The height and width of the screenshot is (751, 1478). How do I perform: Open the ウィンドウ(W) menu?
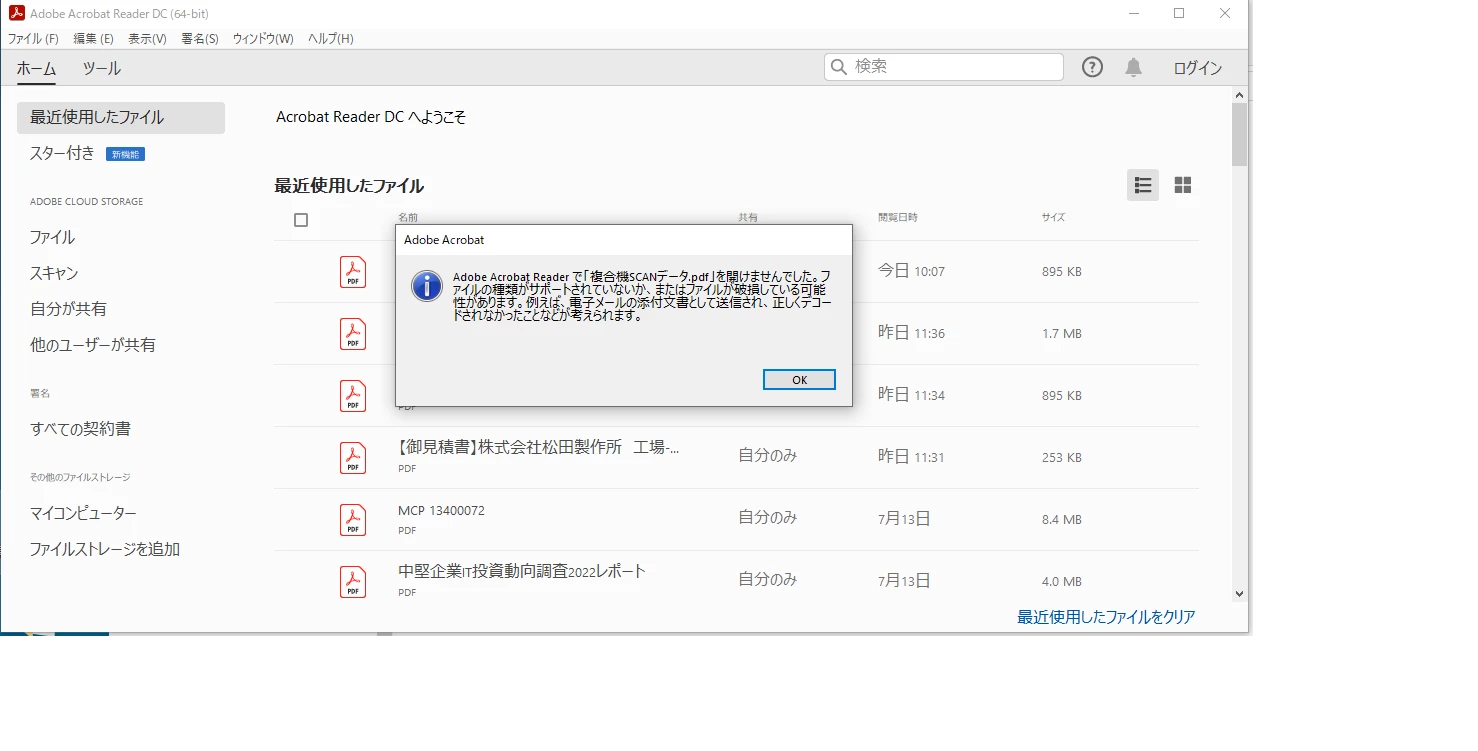click(263, 39)
